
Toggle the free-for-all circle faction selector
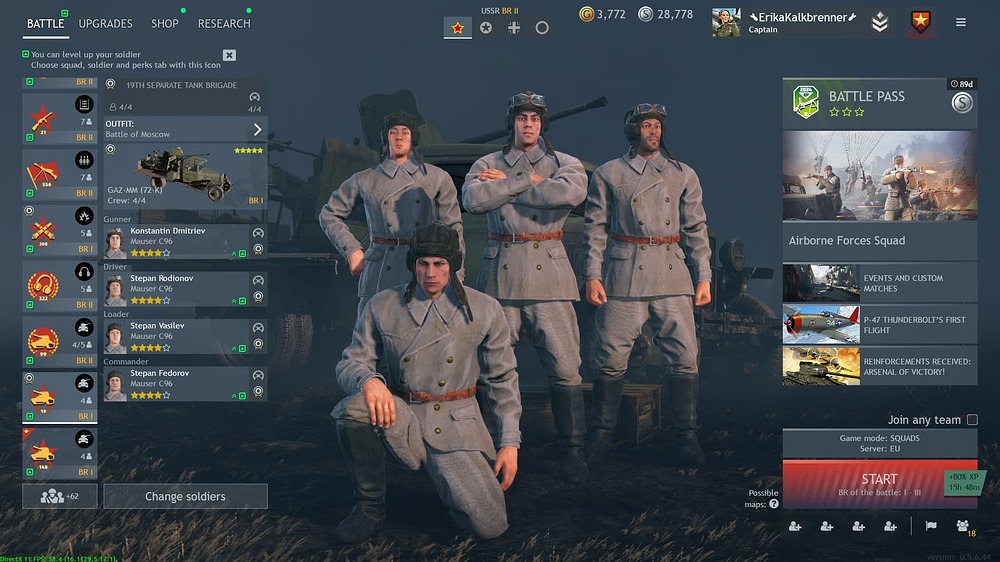click(x=541, y=27)
